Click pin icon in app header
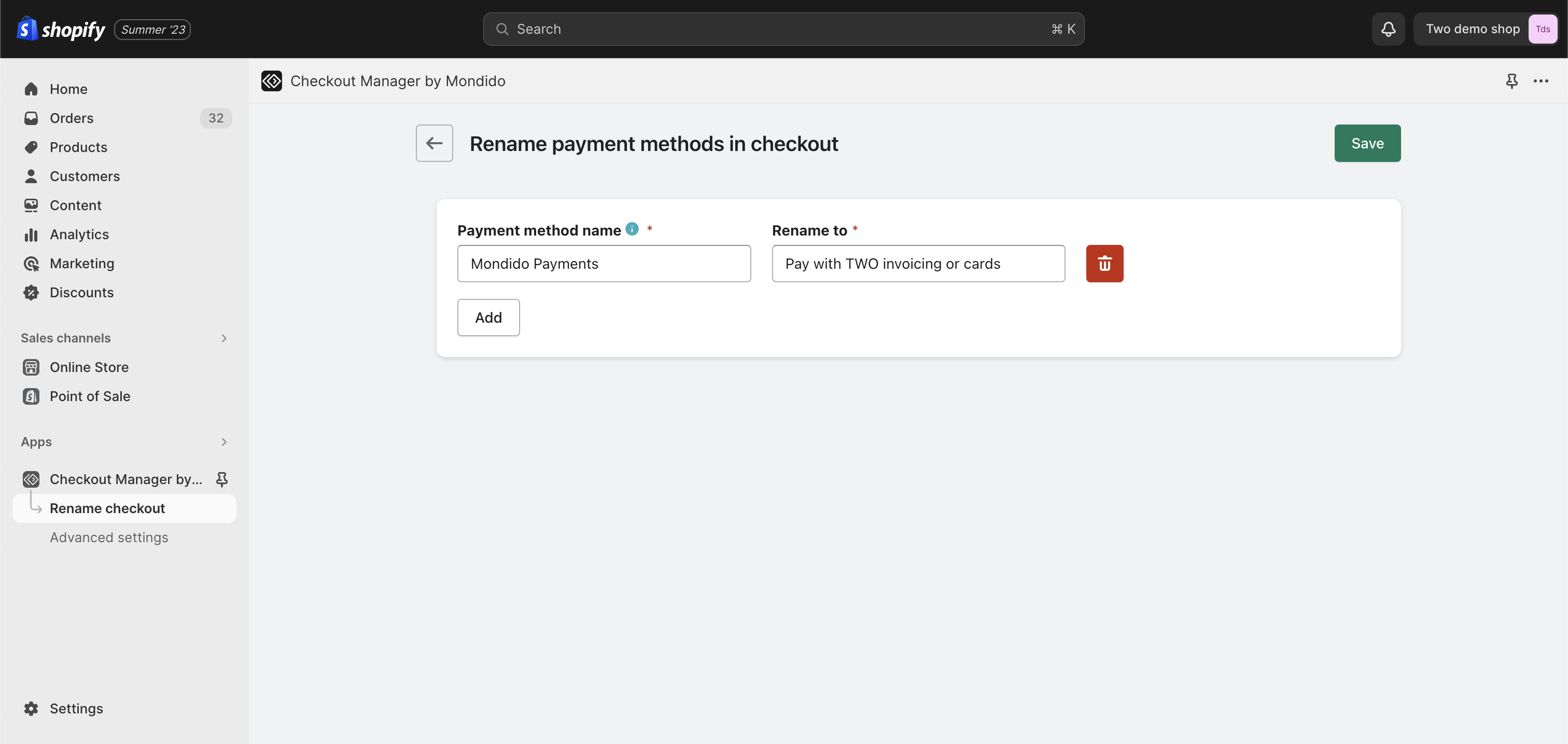Image resolution: width=1568 pixels, height=744 pixels. pos(1512,81)
